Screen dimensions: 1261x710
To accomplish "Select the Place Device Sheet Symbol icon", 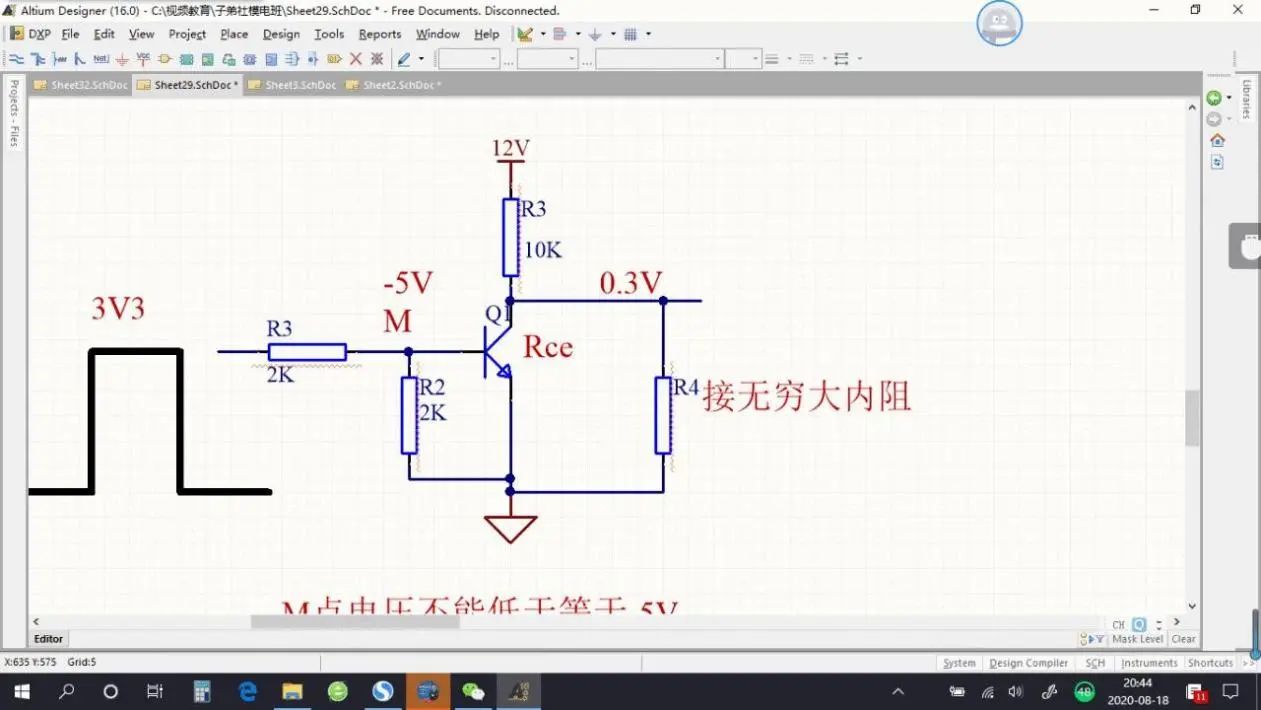I will click(229, 59).
